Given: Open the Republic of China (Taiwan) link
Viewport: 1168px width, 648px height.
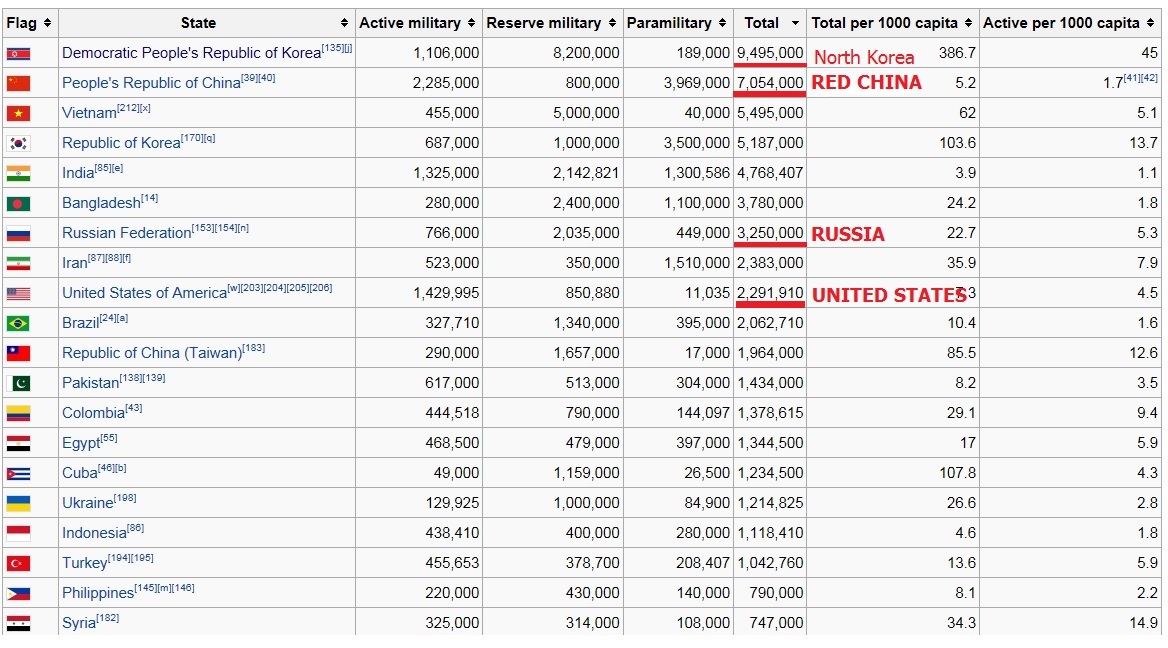Looking at the screenshot, I should click(x=151, y=353).
